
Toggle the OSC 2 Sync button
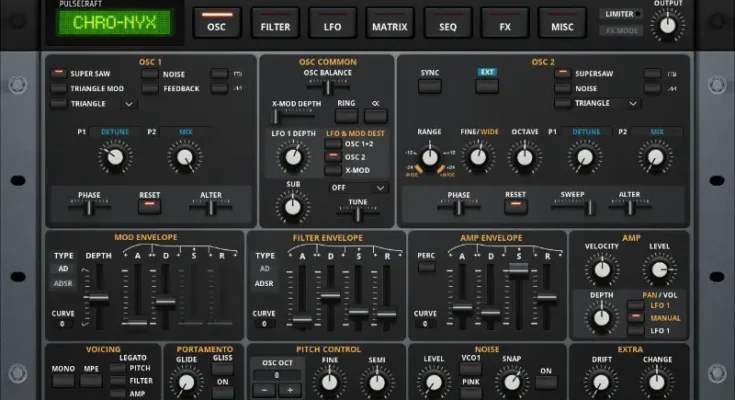click(430, 86)
